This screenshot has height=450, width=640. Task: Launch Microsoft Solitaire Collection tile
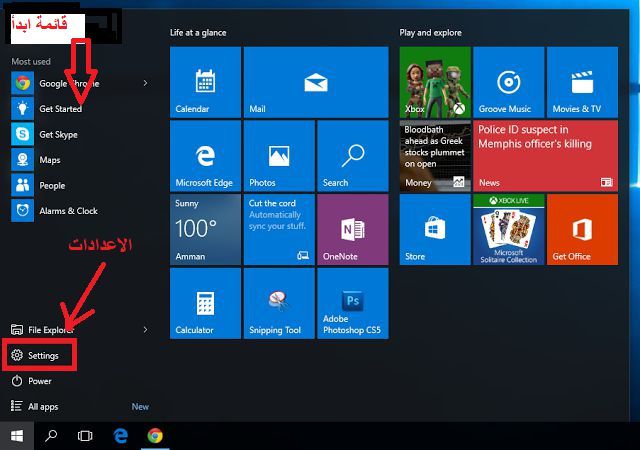tap(509, 229)
